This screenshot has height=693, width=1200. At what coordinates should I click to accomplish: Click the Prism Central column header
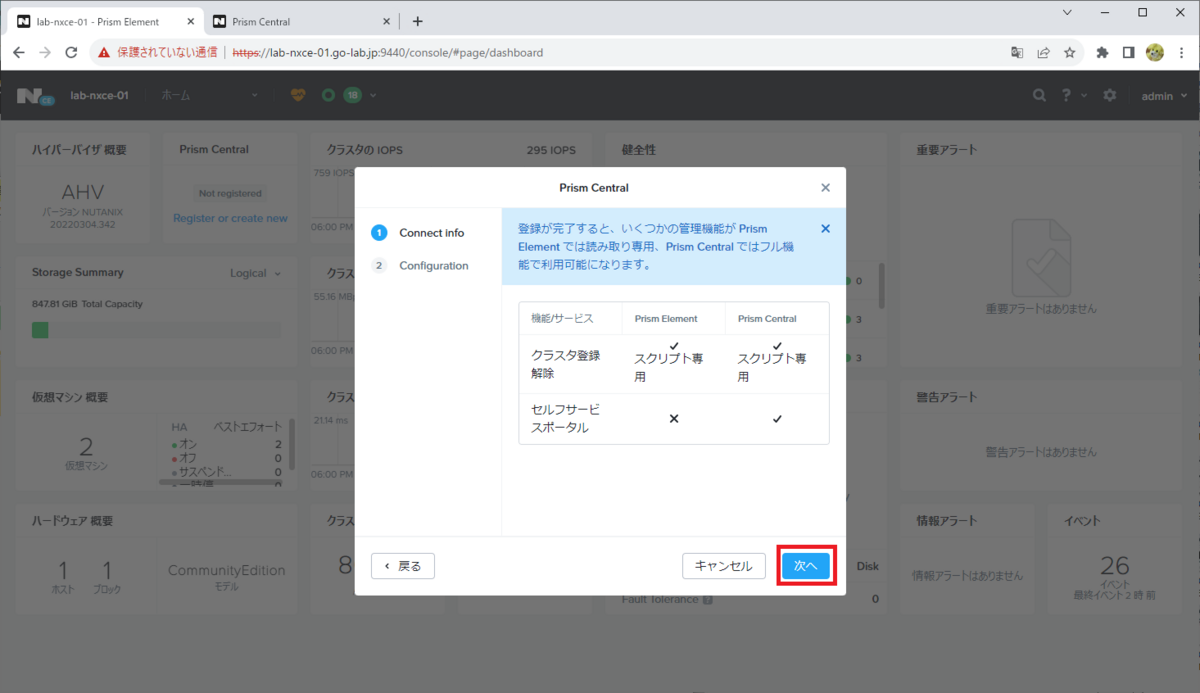pyautogui.click(x=767, y=319)
